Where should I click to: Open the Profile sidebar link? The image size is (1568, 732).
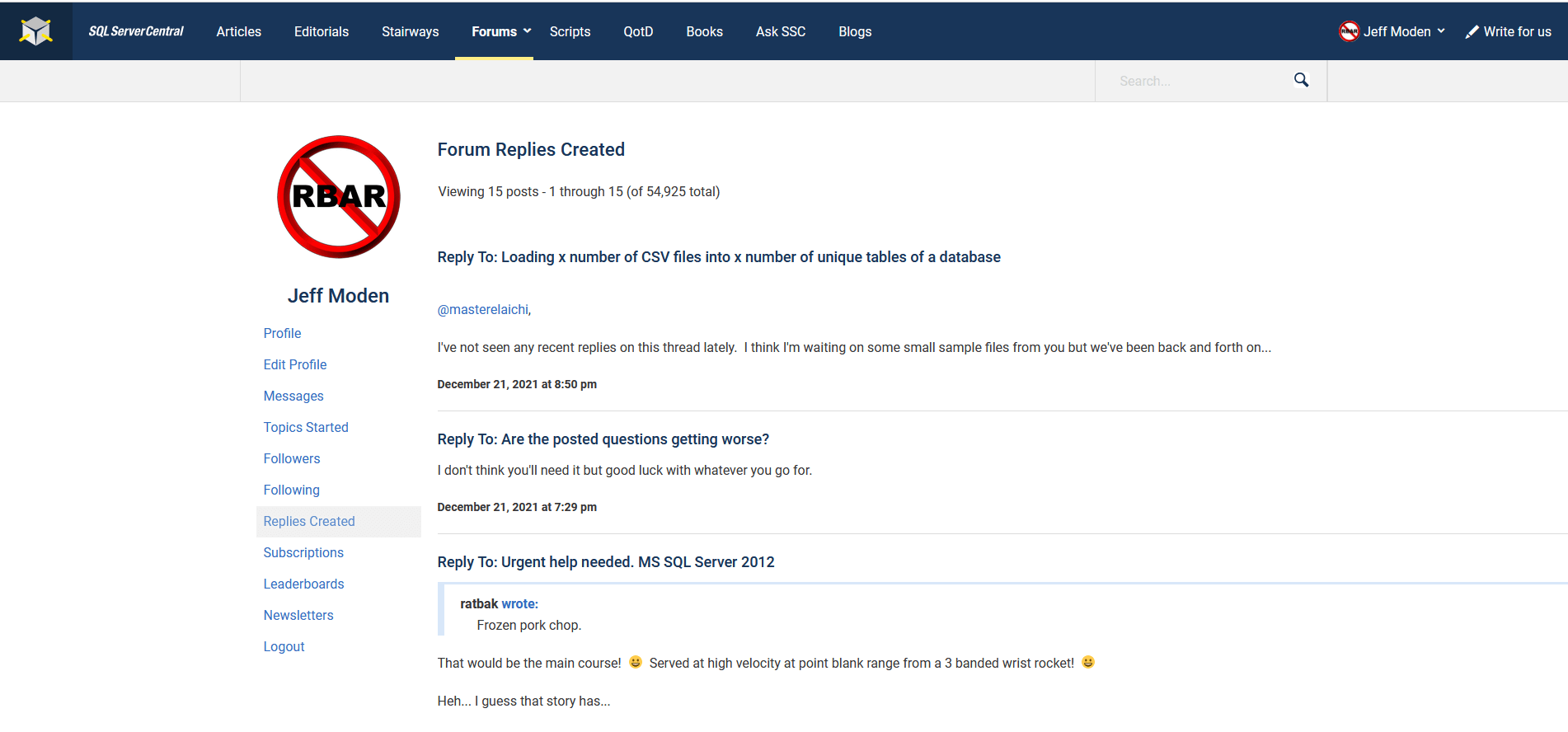[283, 333]
